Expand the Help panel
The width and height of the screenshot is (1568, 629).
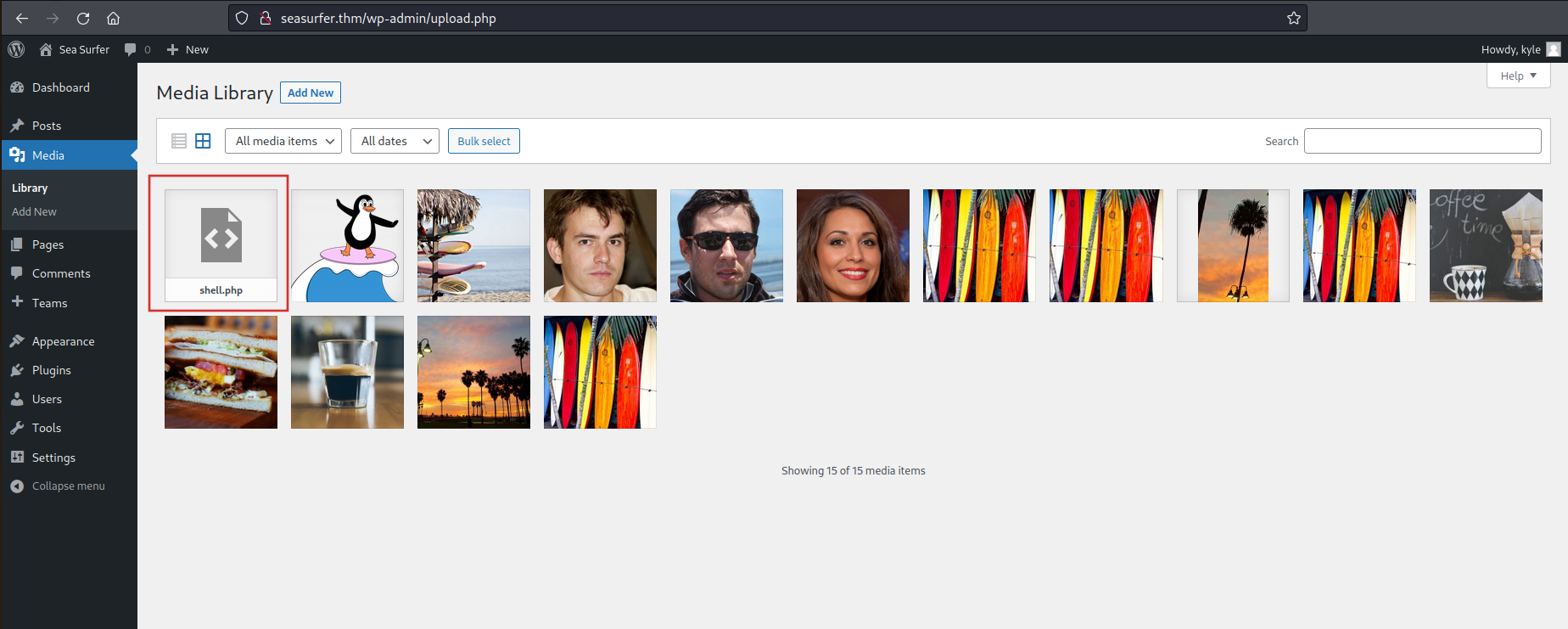pyautogui.click(x=1518, y=76)
